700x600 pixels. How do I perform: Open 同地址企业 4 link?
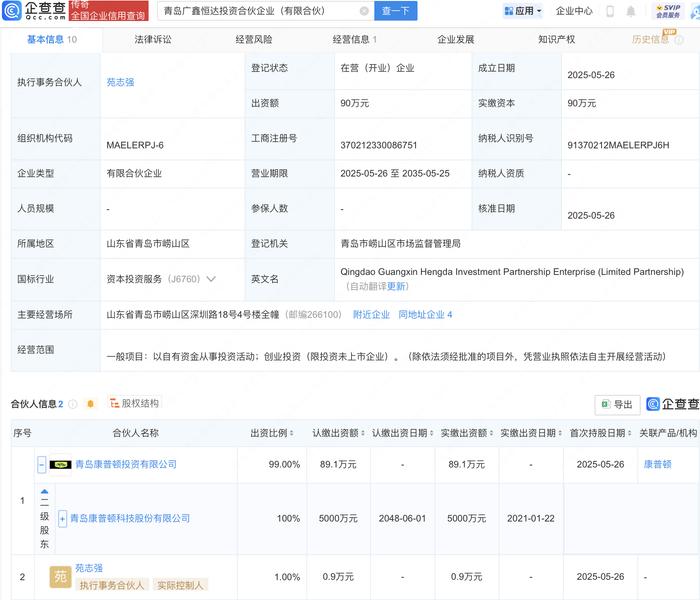425,315
